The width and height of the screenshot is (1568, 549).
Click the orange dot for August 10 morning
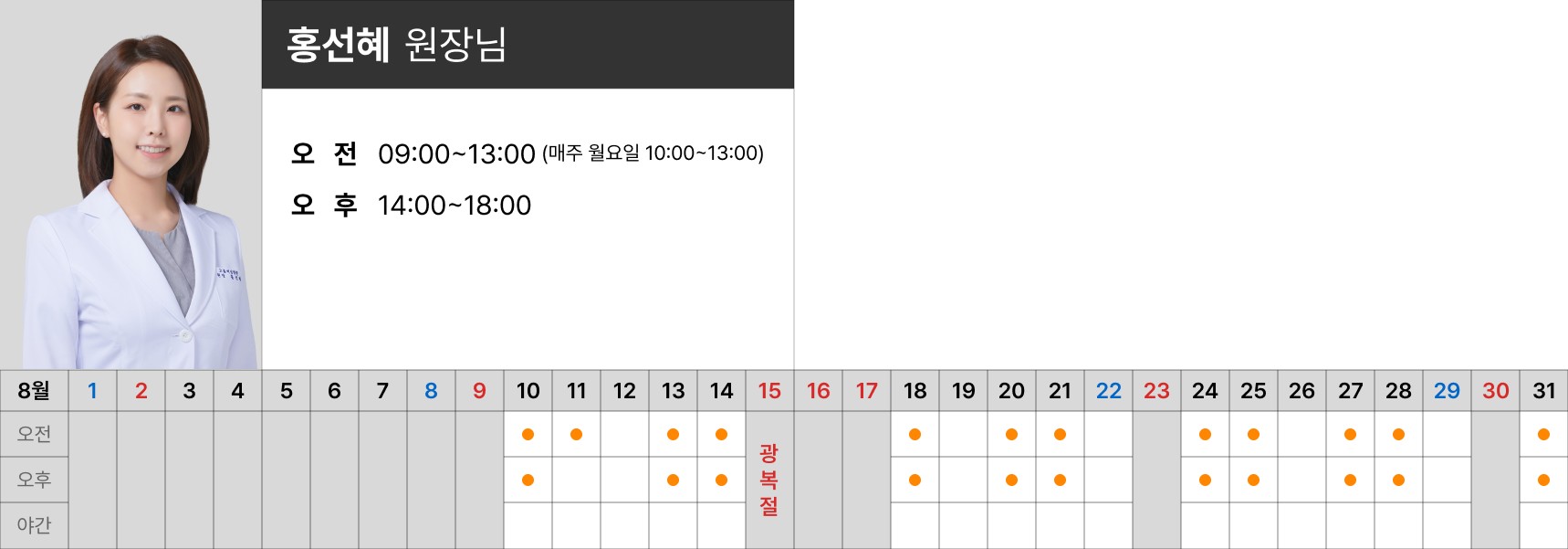tap(528, 434)
